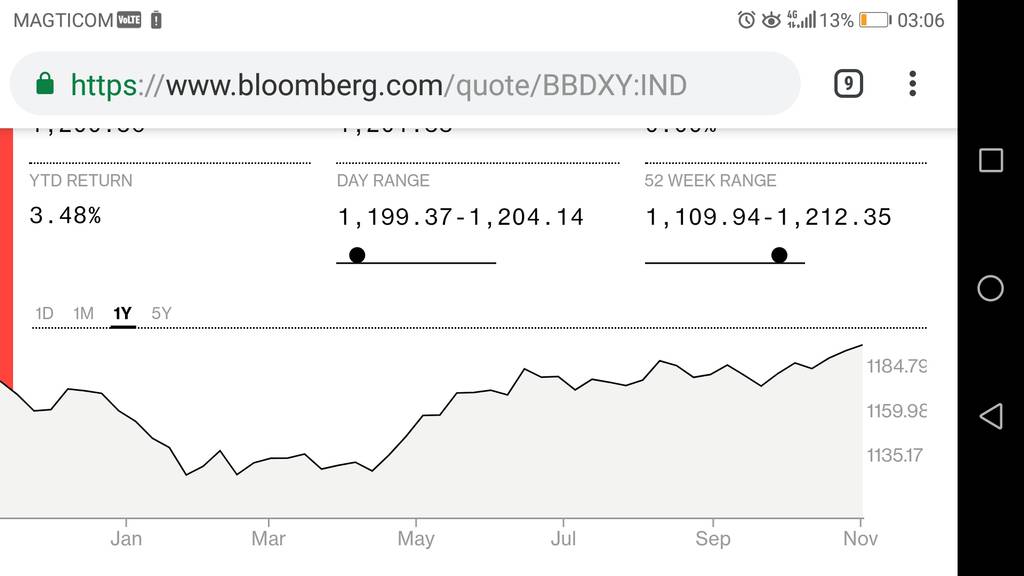The image size is (1024, 576).
Task: Tap the eye comfort status icon
Action: coord(771,20)
